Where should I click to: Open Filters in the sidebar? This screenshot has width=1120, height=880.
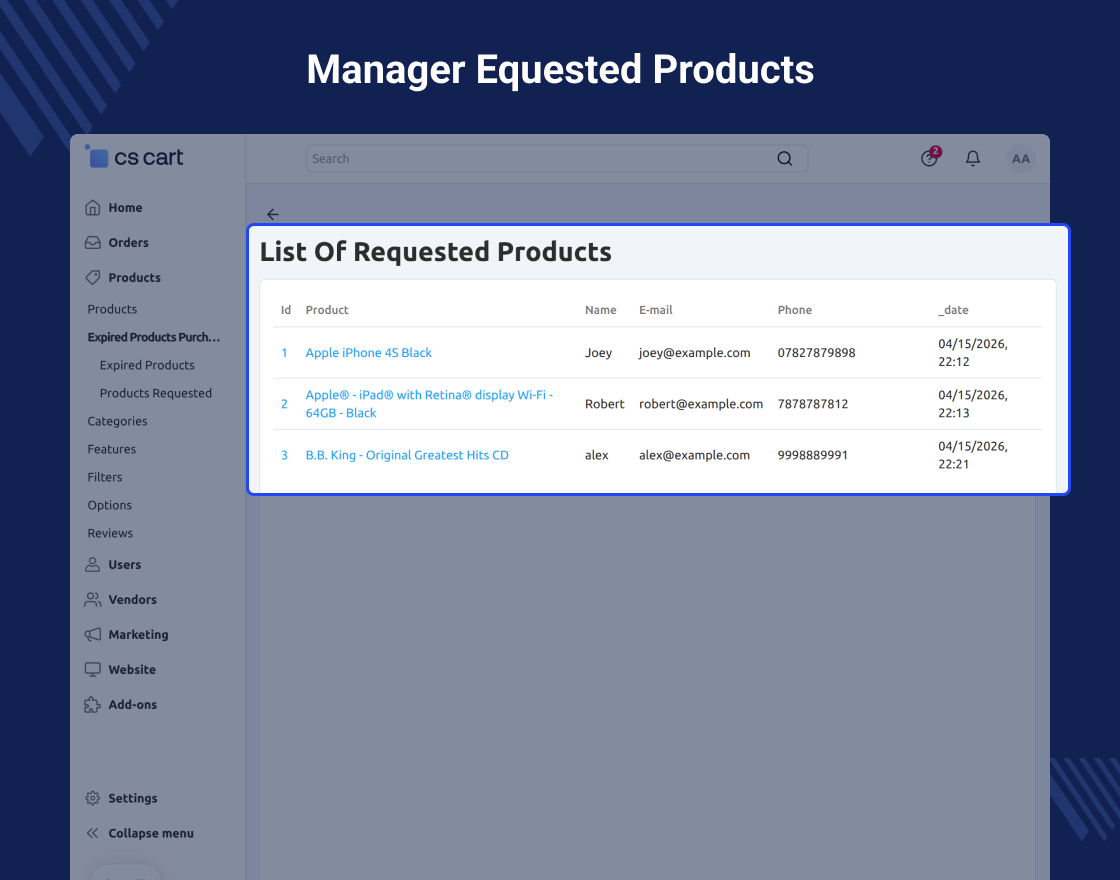(x=105, y=477)
